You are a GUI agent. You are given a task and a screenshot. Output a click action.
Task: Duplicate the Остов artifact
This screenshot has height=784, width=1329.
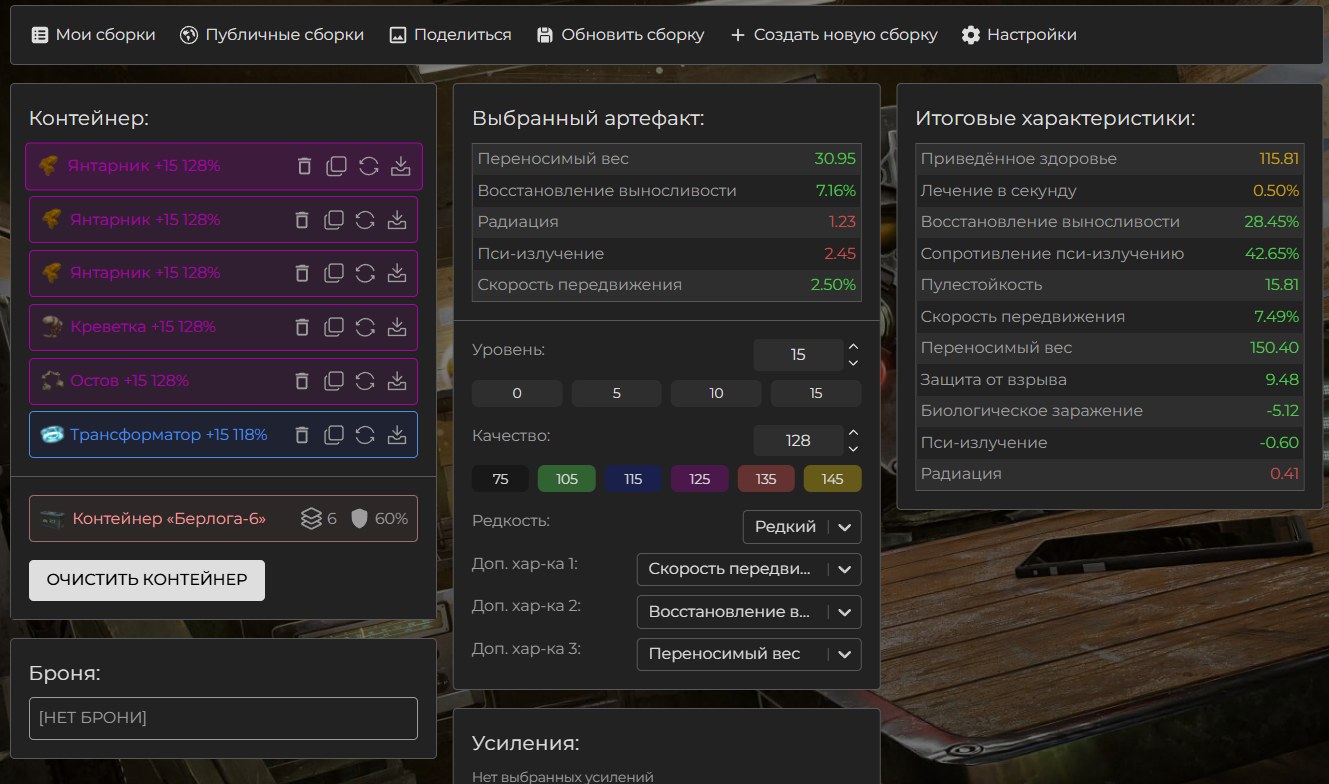pos(334,380)
